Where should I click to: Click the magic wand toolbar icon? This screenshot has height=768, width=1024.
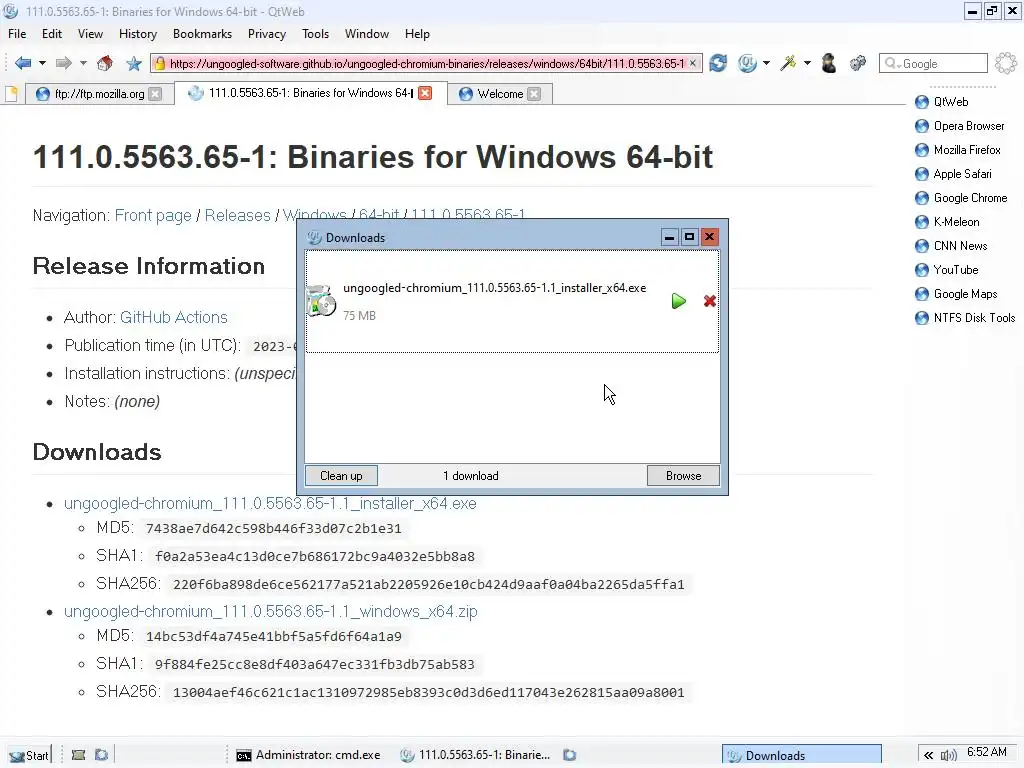click(x=788, y=63)
